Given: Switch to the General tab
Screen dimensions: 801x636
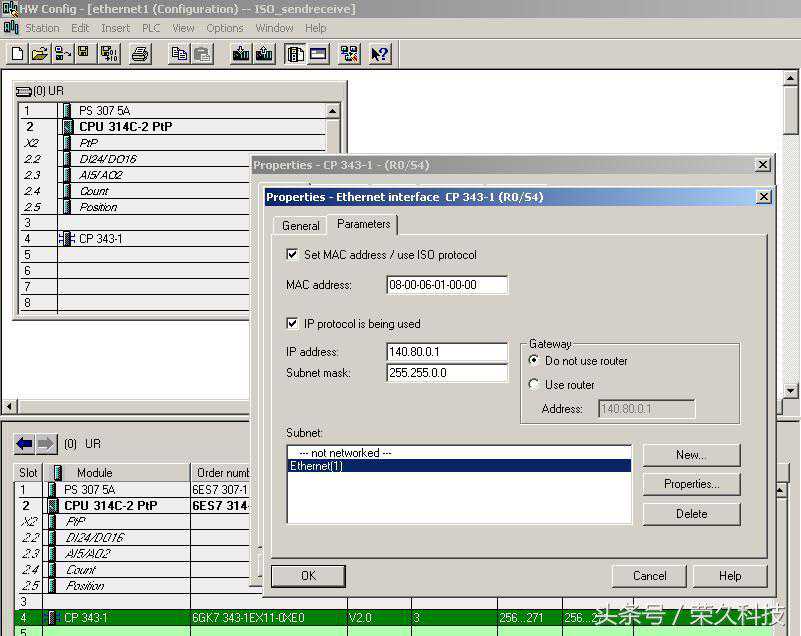Looking at the screenshot, I should [300, 226].
